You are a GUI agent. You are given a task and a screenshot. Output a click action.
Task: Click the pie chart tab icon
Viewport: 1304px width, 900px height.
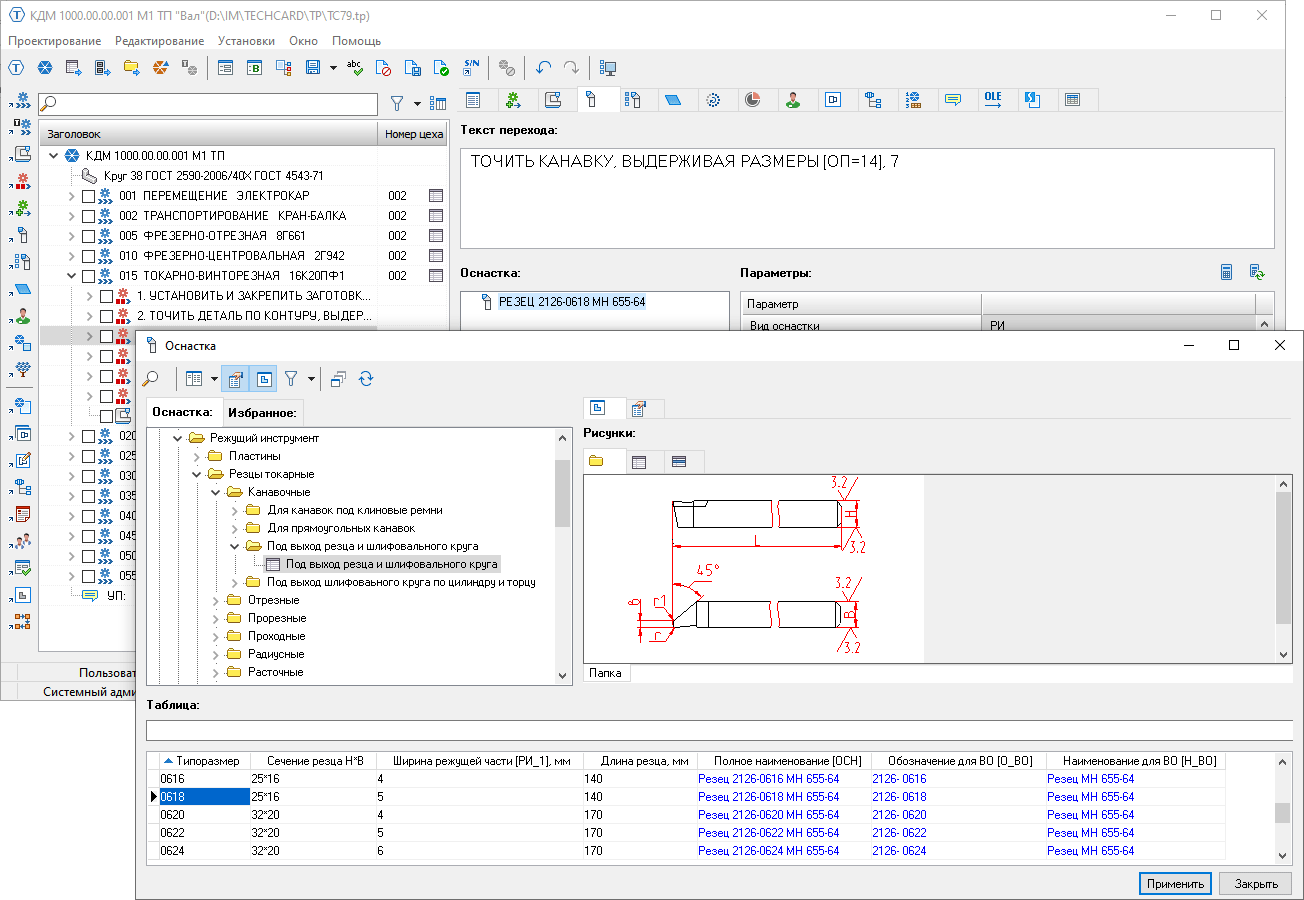[x=753, y=100]
